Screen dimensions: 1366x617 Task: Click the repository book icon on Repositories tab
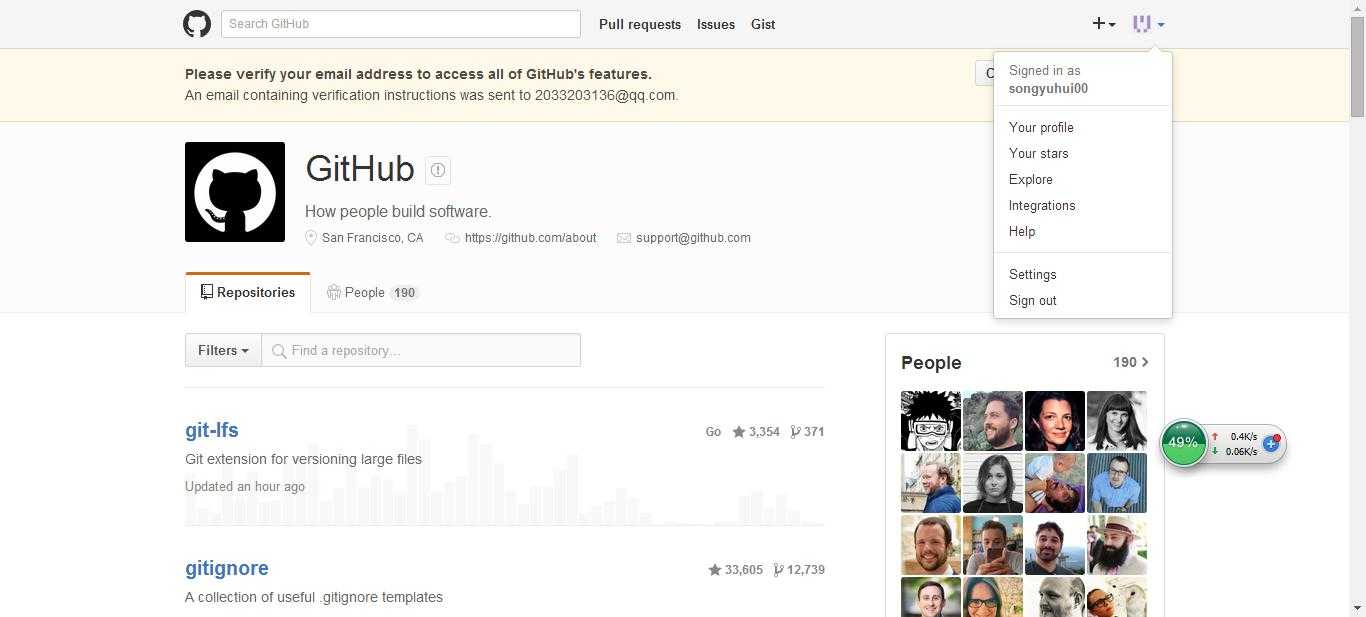pyautogui.click(x=206, y=292)
